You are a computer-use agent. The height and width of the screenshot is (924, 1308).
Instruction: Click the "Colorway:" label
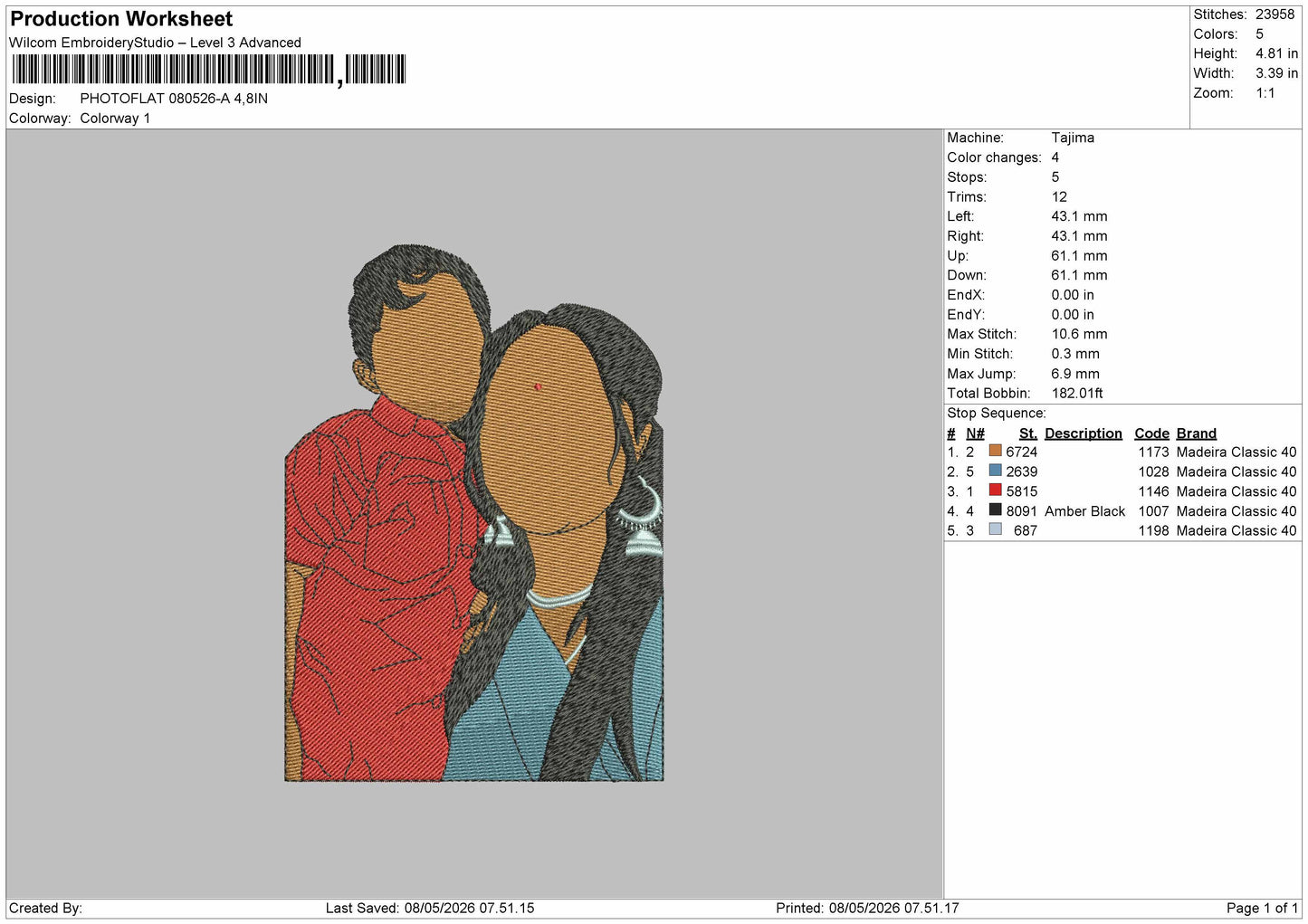(40, 119)
